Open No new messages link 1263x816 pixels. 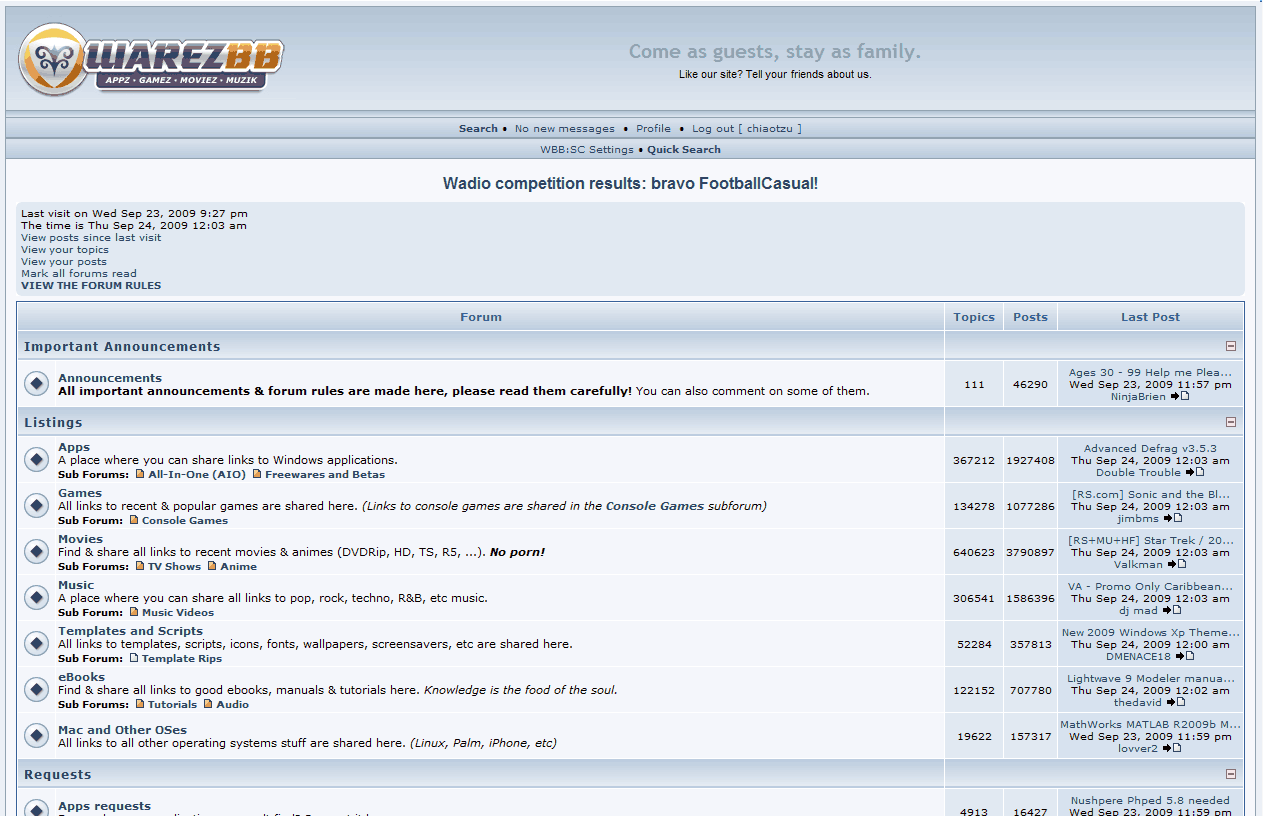point(565,128)
